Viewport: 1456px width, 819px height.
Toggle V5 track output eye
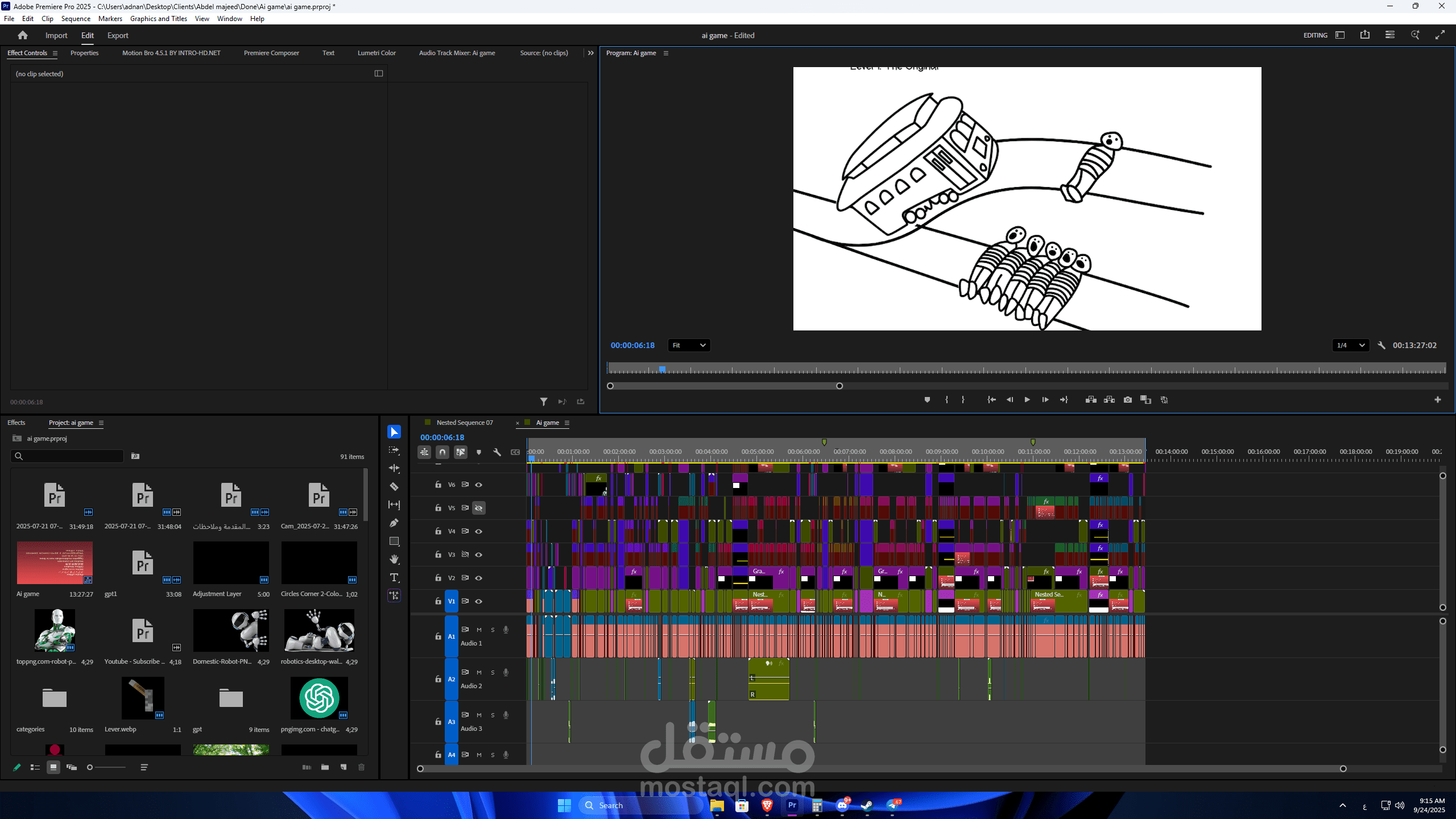(479, 508)
